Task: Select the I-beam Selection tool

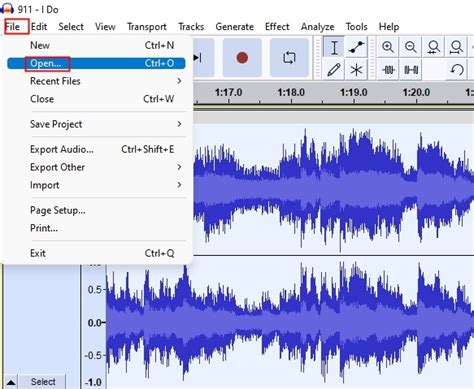Action: pyautogui.click(x=334, y=47)
